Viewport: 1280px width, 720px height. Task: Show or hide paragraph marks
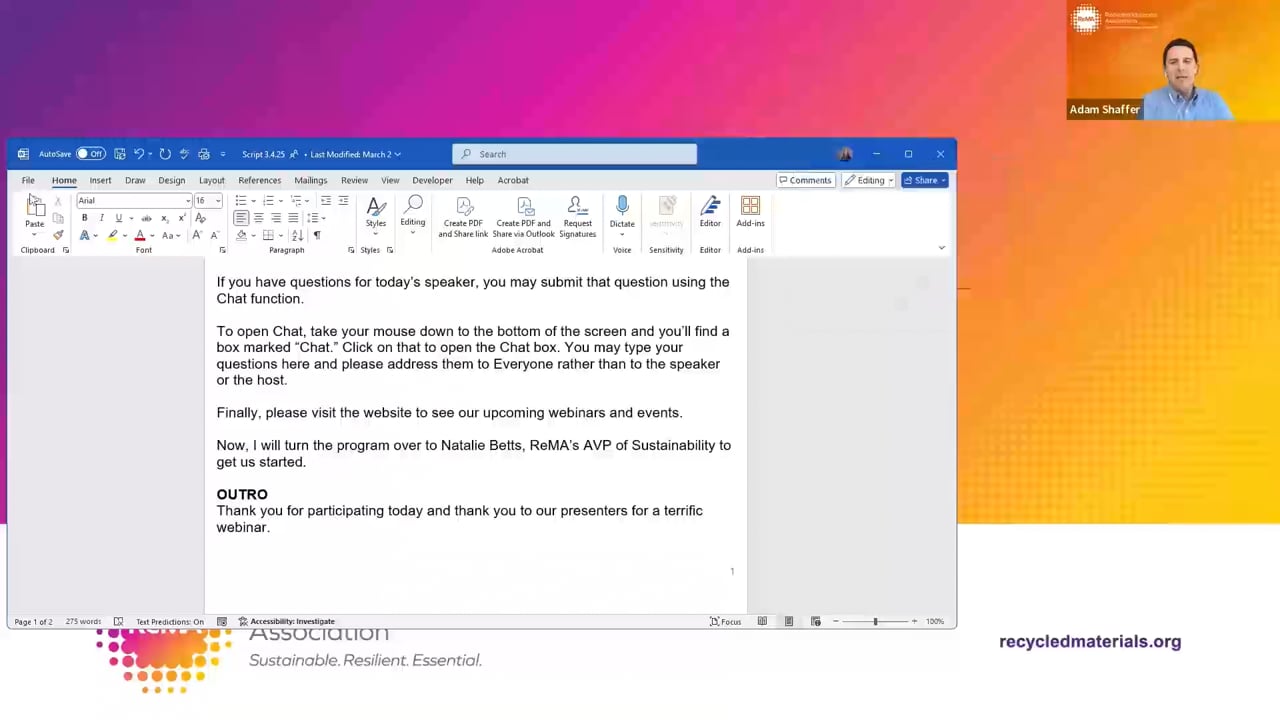(x=317, y=235)
